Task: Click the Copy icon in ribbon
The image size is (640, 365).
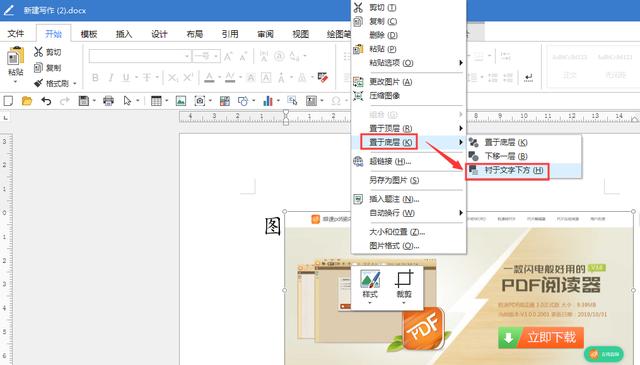Action: pos(38,67)
